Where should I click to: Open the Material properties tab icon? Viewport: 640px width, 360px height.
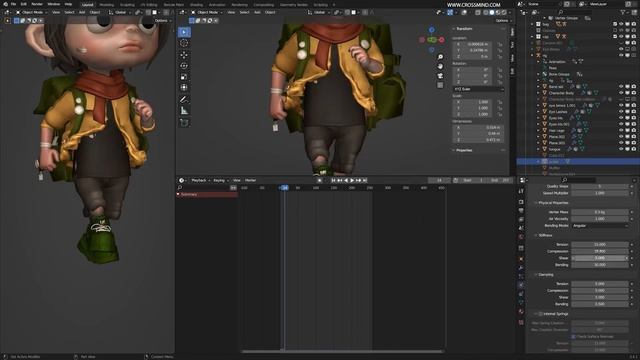(521, 312)
